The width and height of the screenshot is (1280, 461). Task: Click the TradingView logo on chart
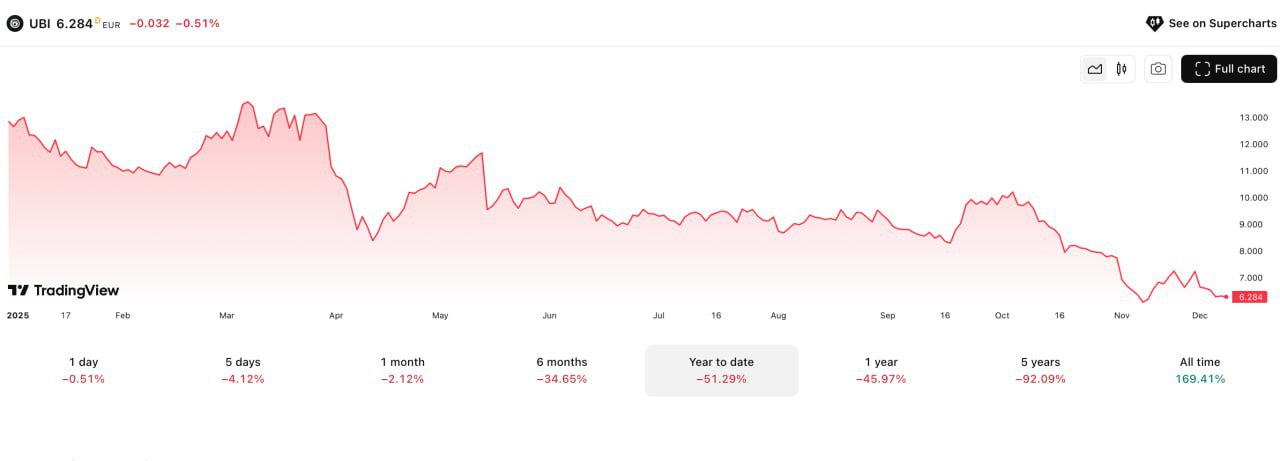pos(63,290)
